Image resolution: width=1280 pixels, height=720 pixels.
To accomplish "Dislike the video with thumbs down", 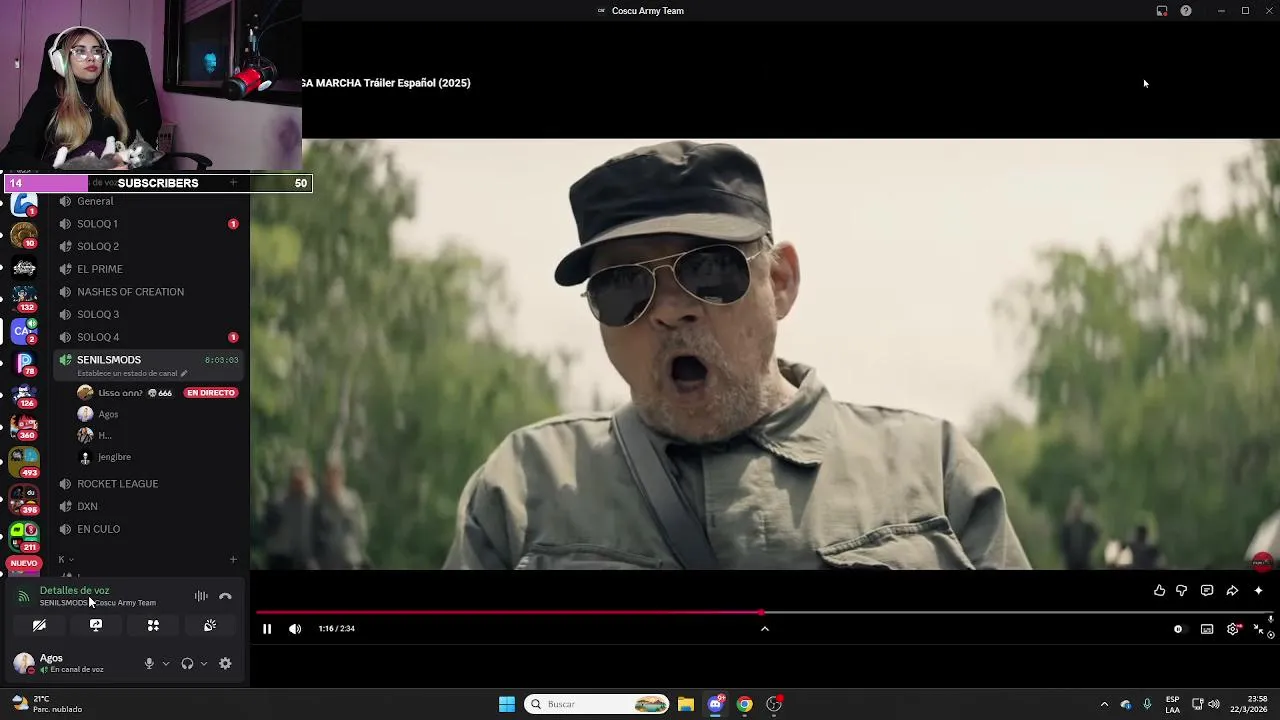I will pyautogui.click(x=1182, y=591).
